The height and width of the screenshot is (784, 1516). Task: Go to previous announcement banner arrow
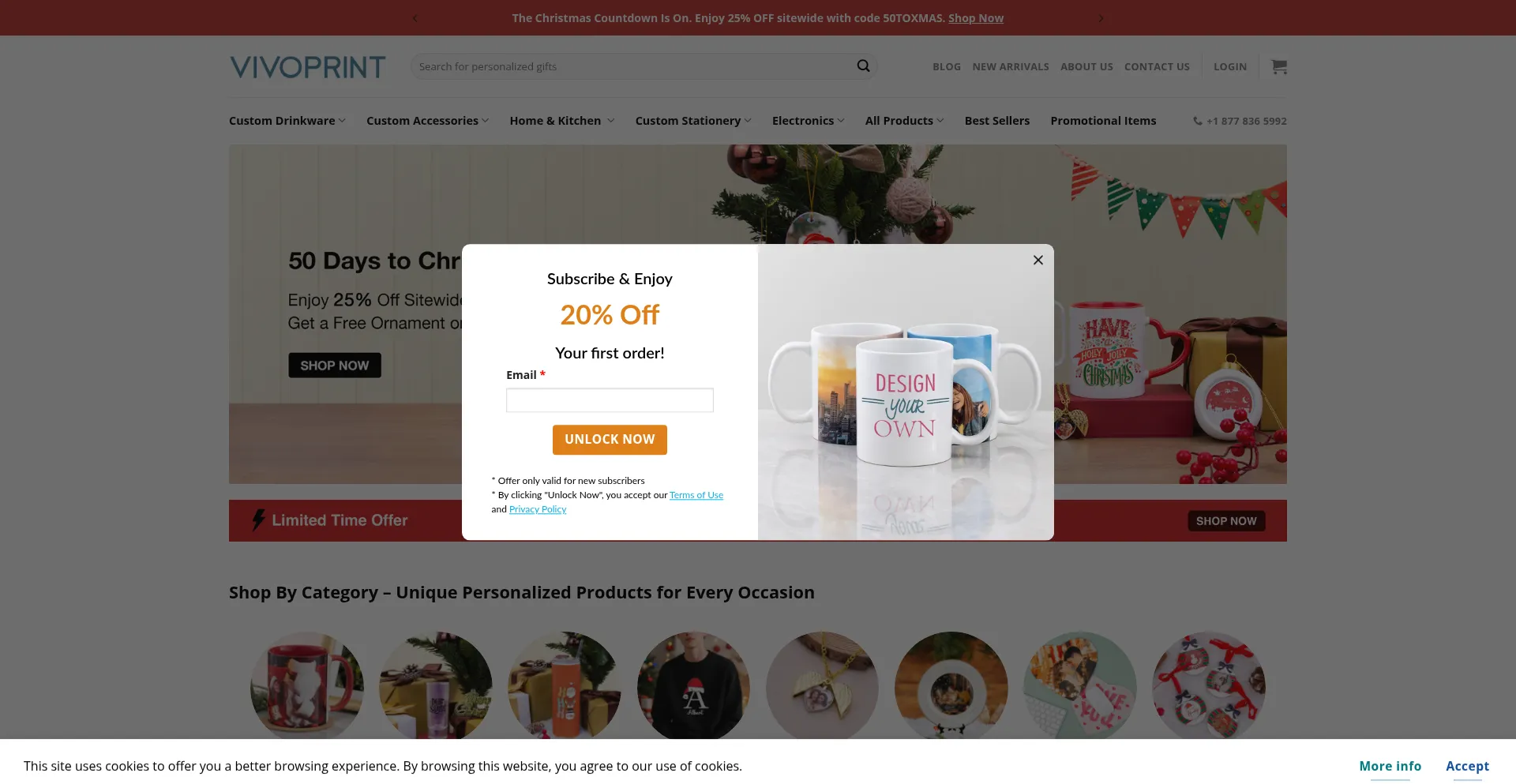[415, 18]
